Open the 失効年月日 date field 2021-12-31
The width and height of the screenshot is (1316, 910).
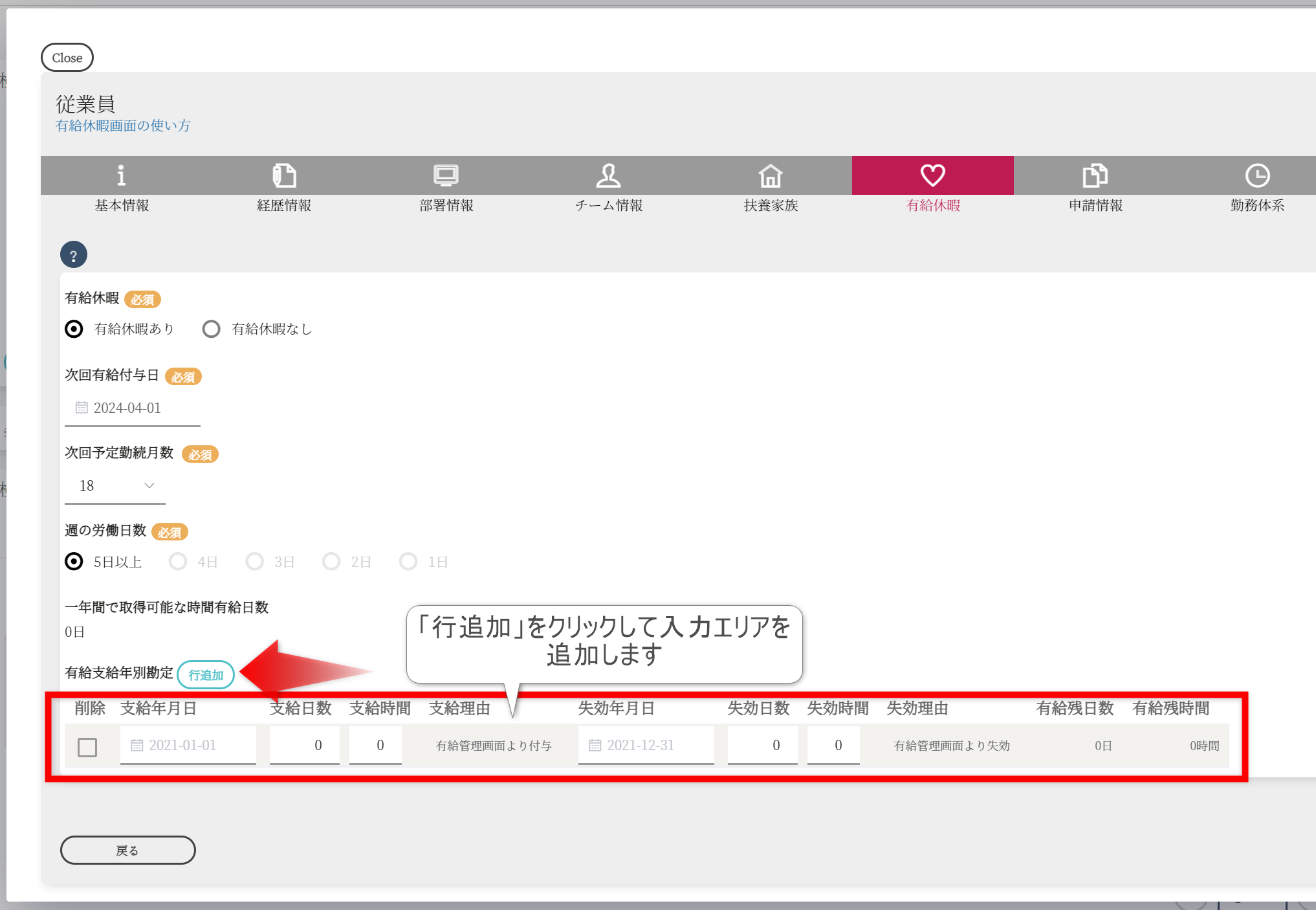point(646,745)
